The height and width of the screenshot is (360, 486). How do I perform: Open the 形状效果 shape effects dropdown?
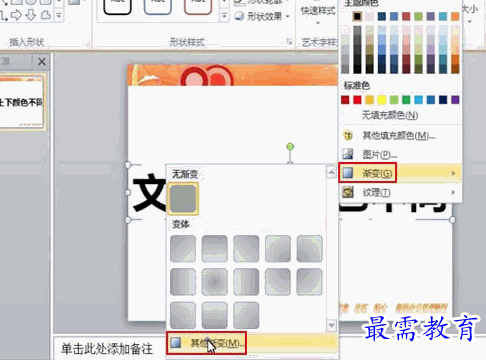pyautogui.click(x=262, y=16)
